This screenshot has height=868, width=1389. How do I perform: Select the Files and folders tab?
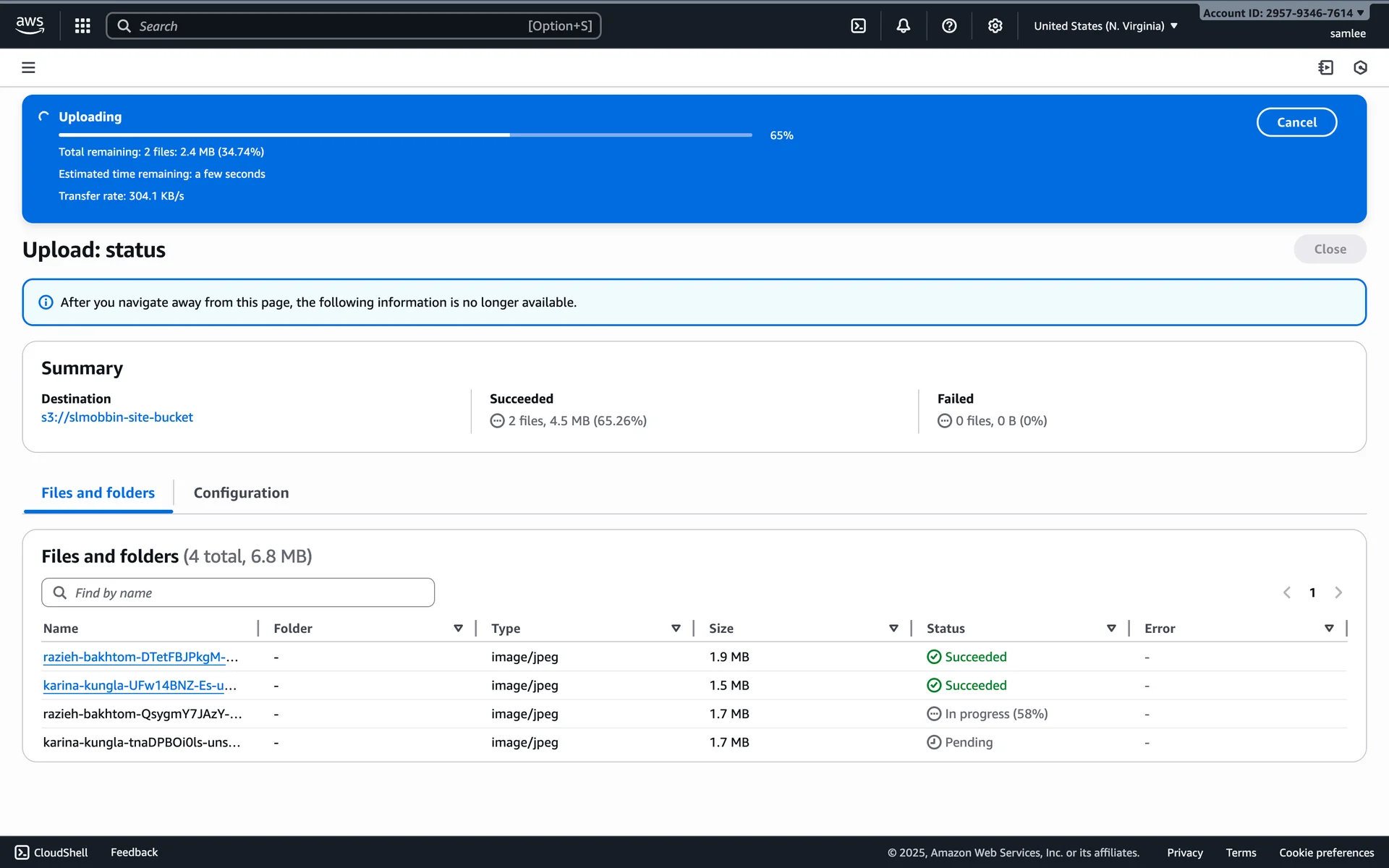[x=98, y=493]
